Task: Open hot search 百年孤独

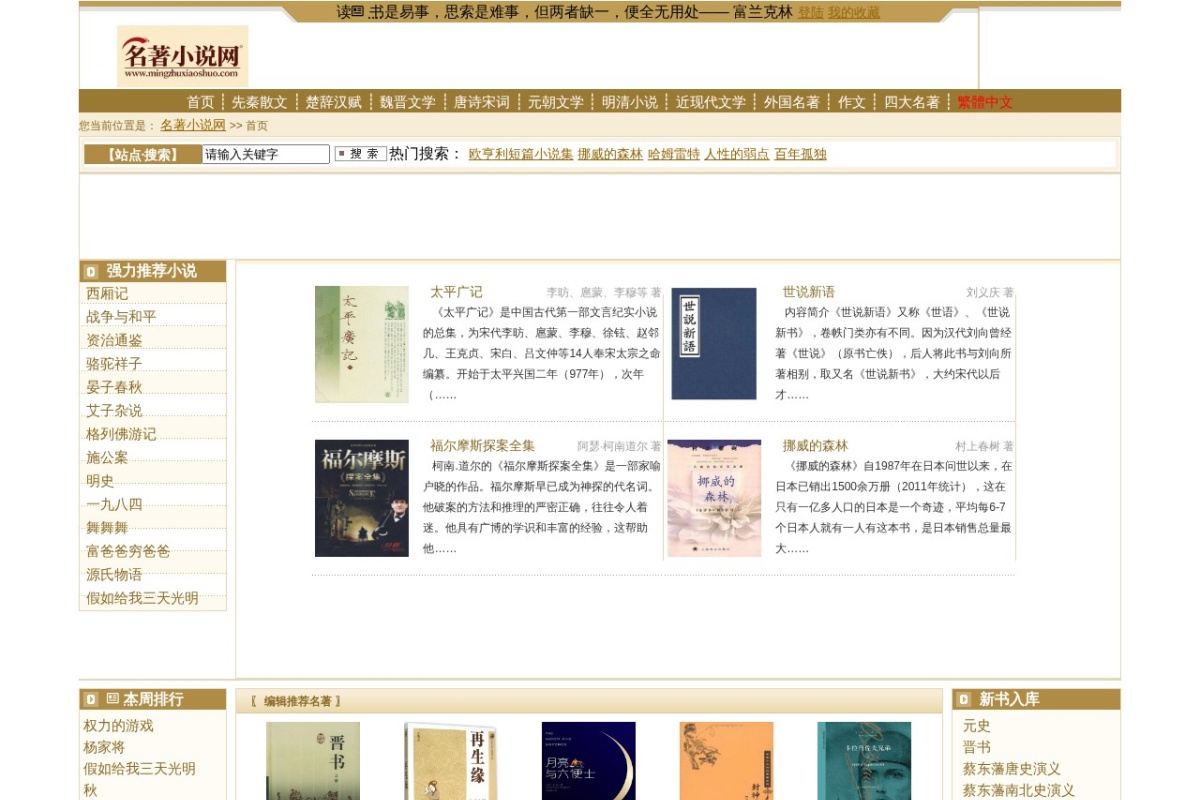Action: [800, 154]
